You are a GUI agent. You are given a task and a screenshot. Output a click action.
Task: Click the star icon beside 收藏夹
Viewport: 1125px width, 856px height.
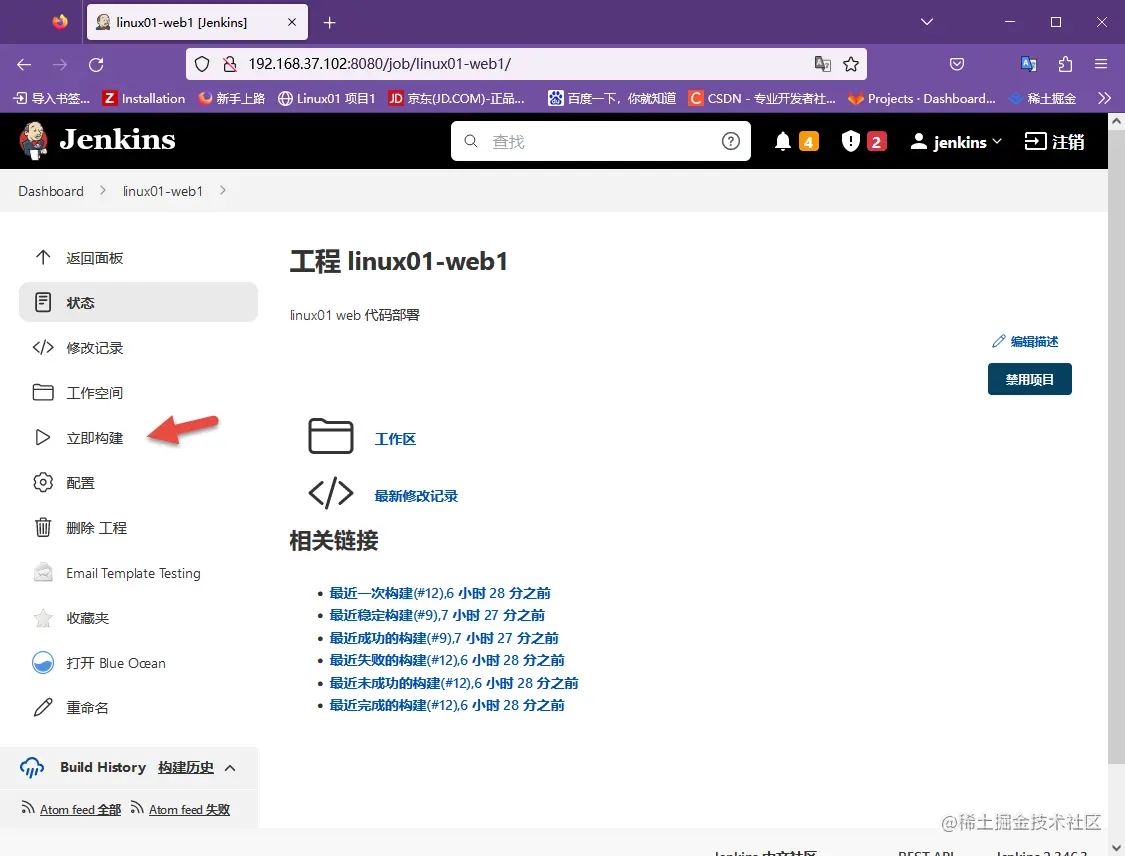pyautogui.click(x=43, y=618)
